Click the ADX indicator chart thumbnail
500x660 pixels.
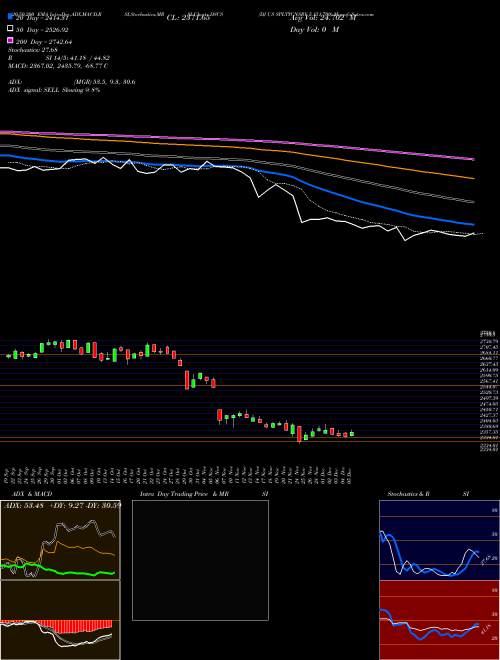point(60,540)
